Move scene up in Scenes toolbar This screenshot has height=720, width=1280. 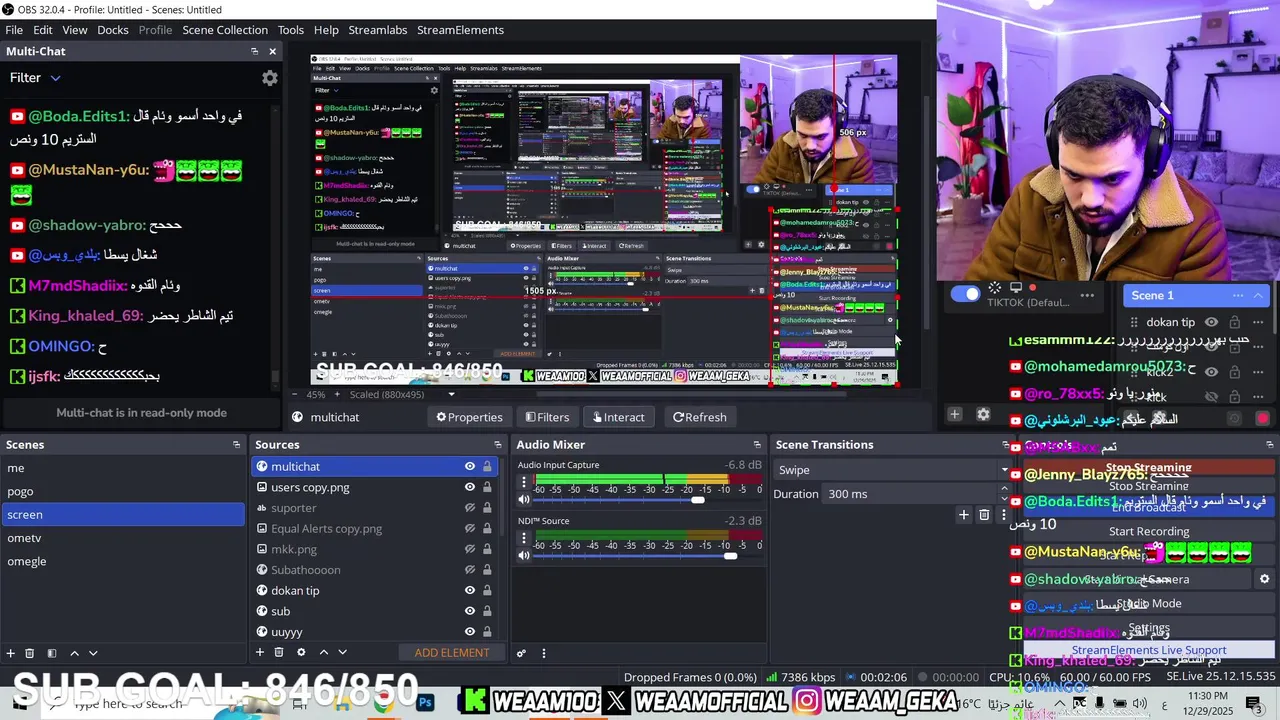coord(74,653)
